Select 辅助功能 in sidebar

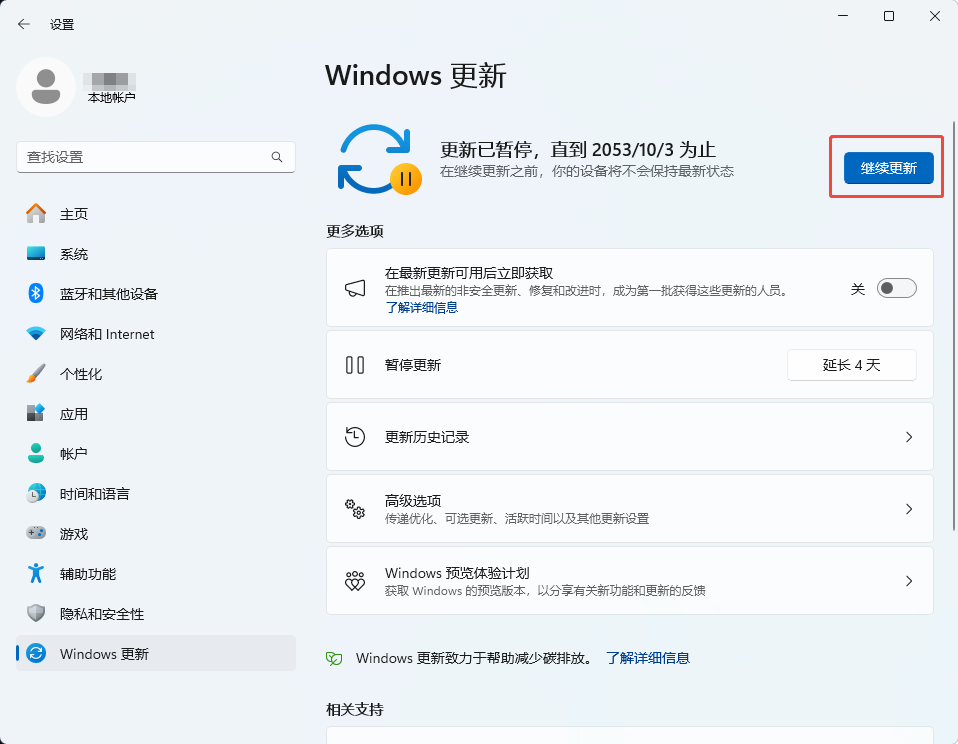[156, 574]
